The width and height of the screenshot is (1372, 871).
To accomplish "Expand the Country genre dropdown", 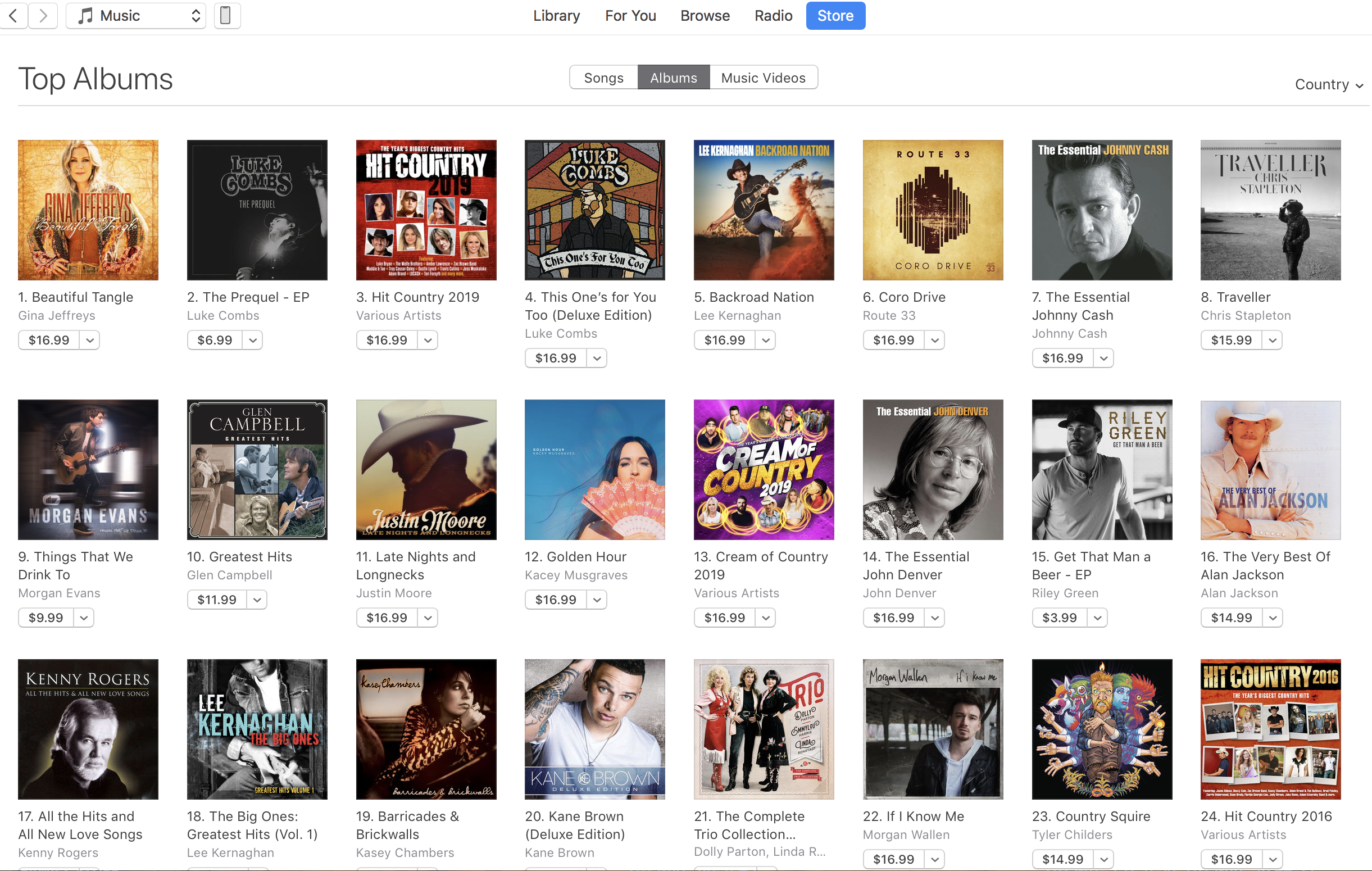I will [x=1328, y=84].
